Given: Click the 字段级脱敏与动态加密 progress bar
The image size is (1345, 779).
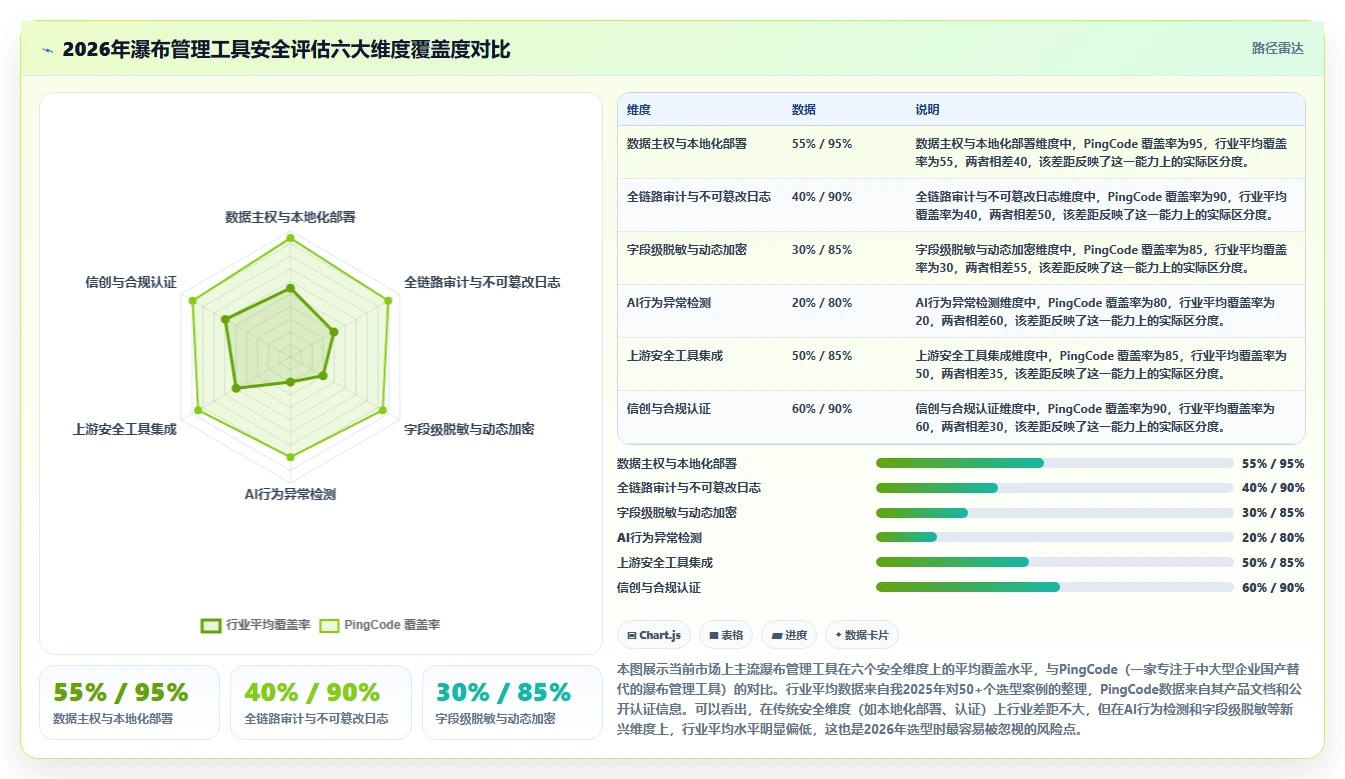Looking at the screenshot, I should pyautogui.click(x=1055, y=513).
